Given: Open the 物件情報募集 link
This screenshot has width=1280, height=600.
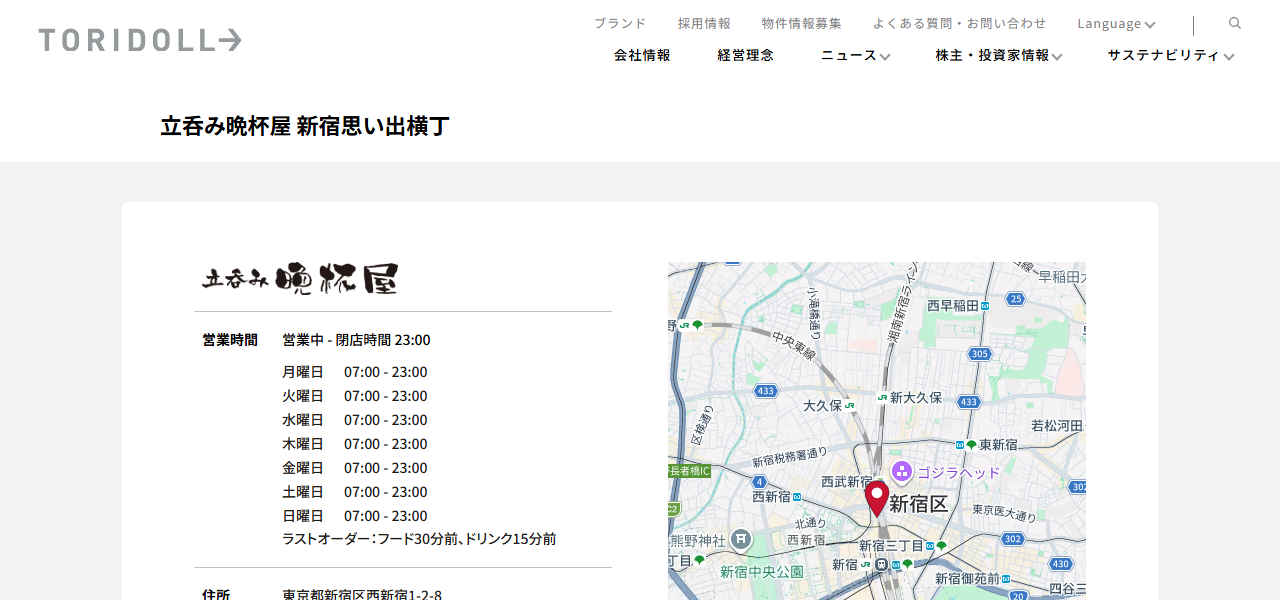Looking at the screenshot, I should [801, 23].
